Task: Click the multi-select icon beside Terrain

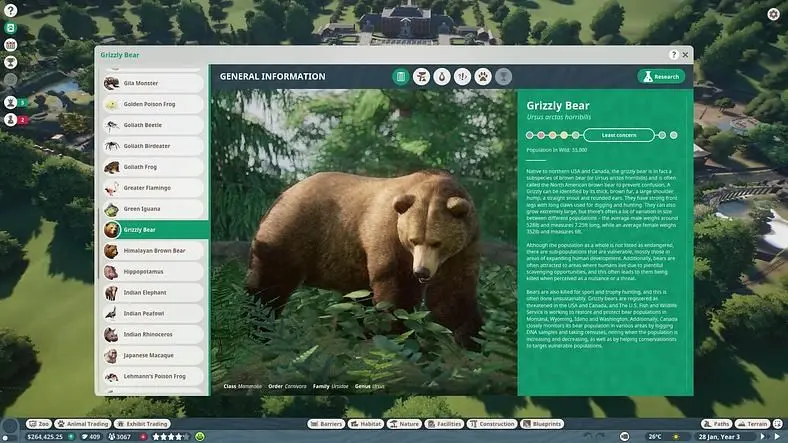Action: point(778,424)
